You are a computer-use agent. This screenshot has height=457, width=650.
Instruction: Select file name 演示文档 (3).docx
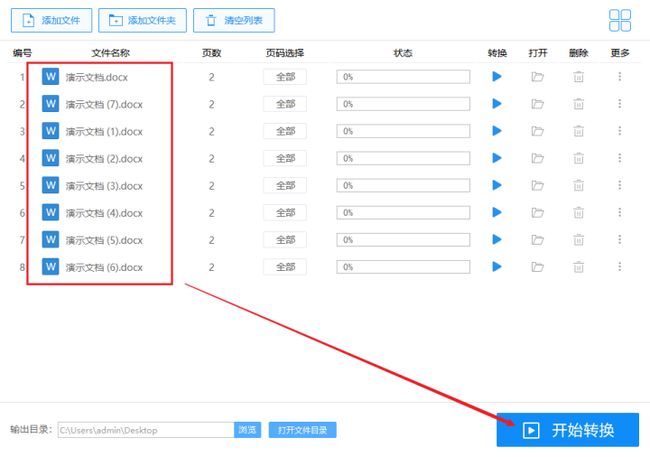tap(104, 186)
